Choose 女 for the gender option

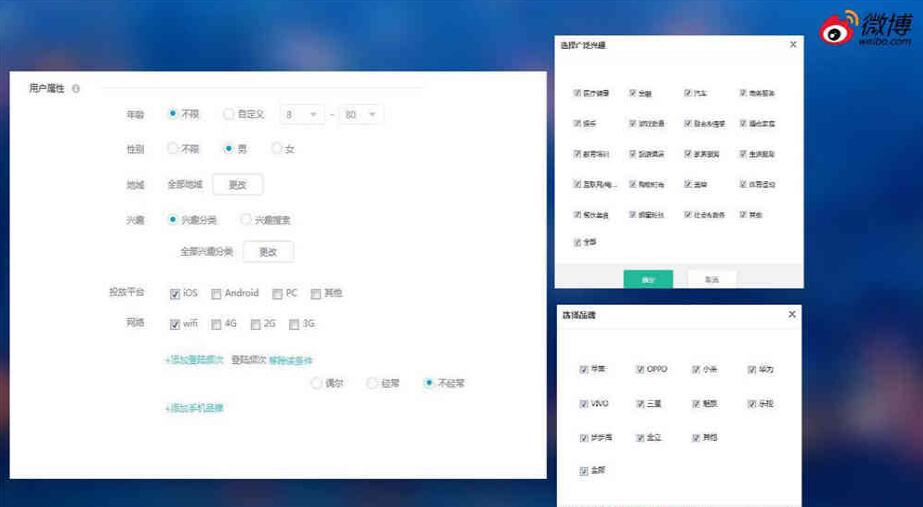click(x=276, y=149)
